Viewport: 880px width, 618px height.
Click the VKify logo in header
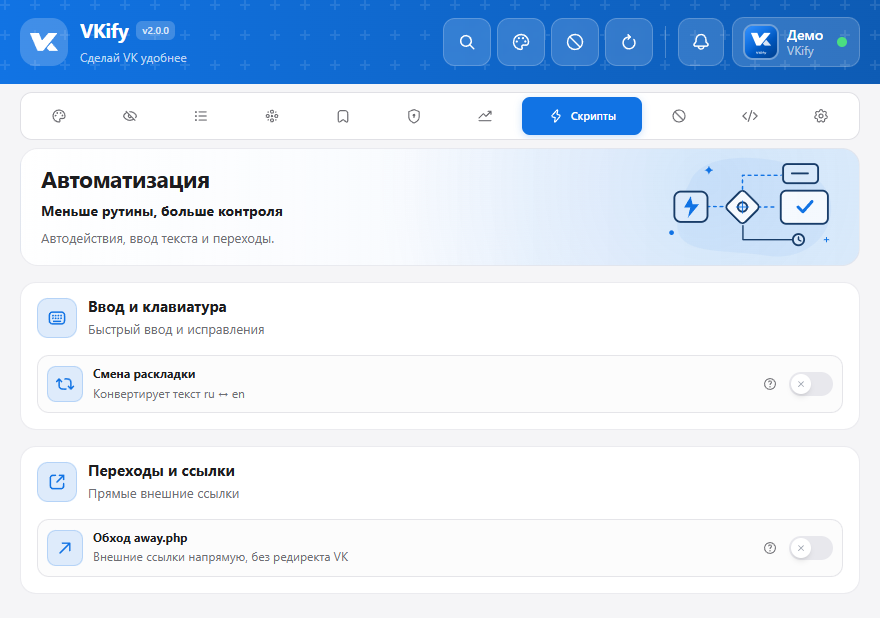(44, 42)
